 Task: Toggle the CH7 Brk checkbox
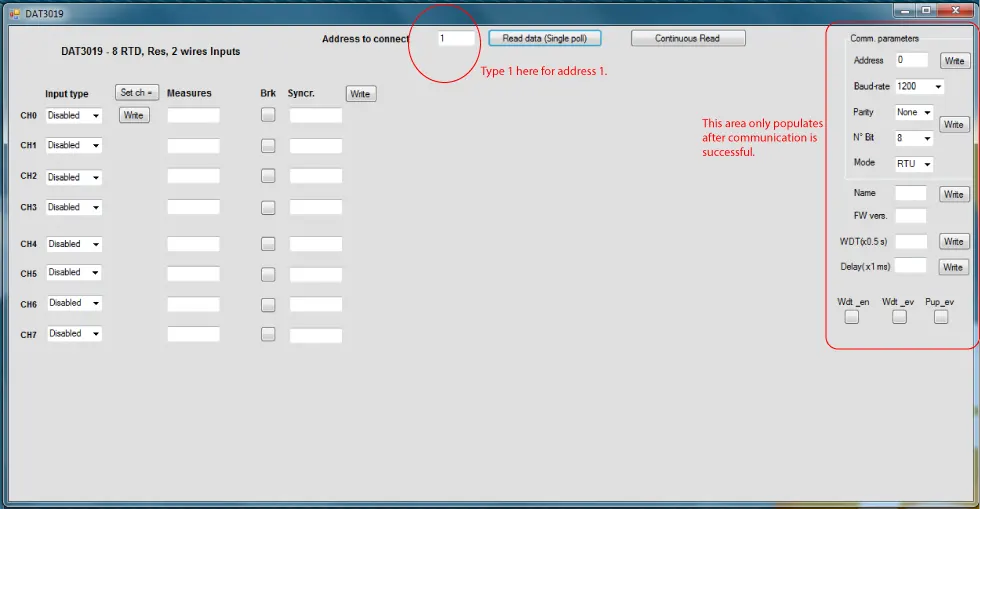268,335
